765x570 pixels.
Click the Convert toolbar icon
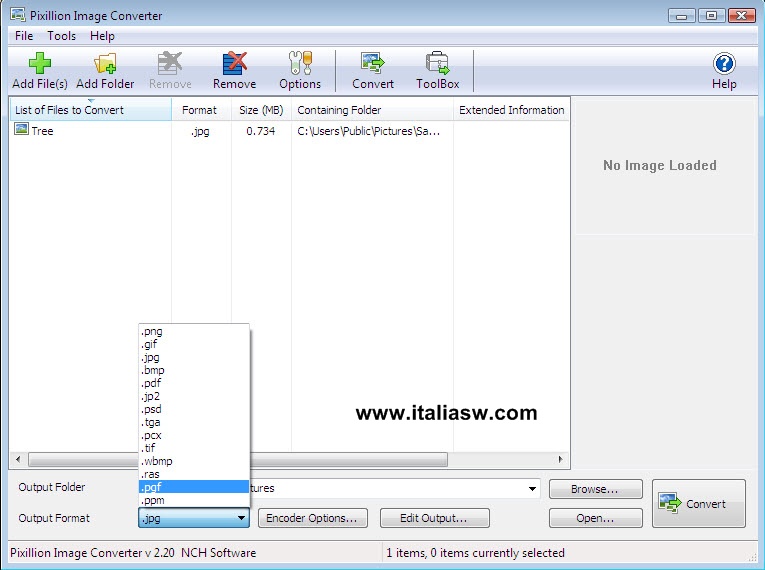(373, 64)
